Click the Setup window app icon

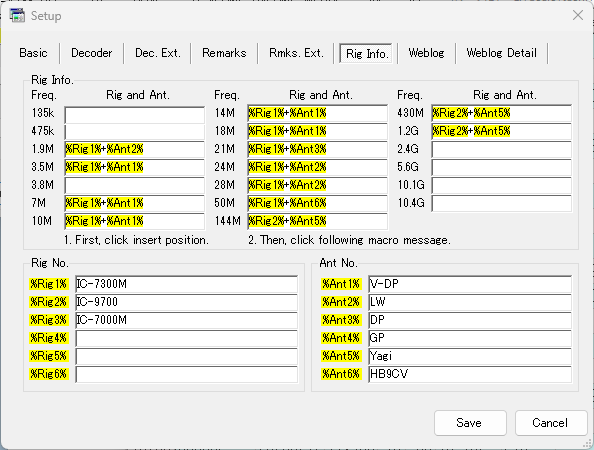(x=17, y=16)
